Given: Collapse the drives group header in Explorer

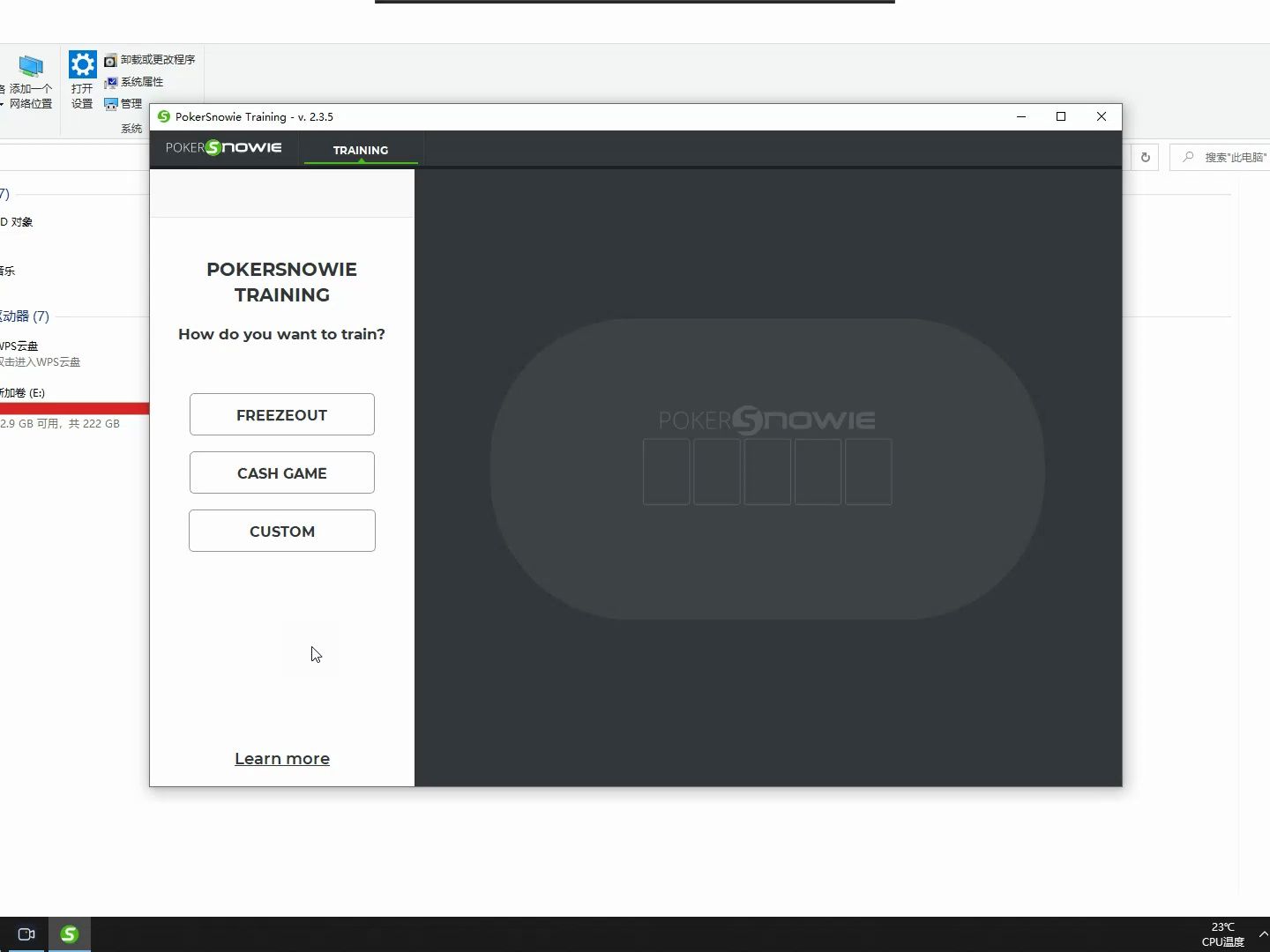Looking at the screenshot, I should pos(25,316).
